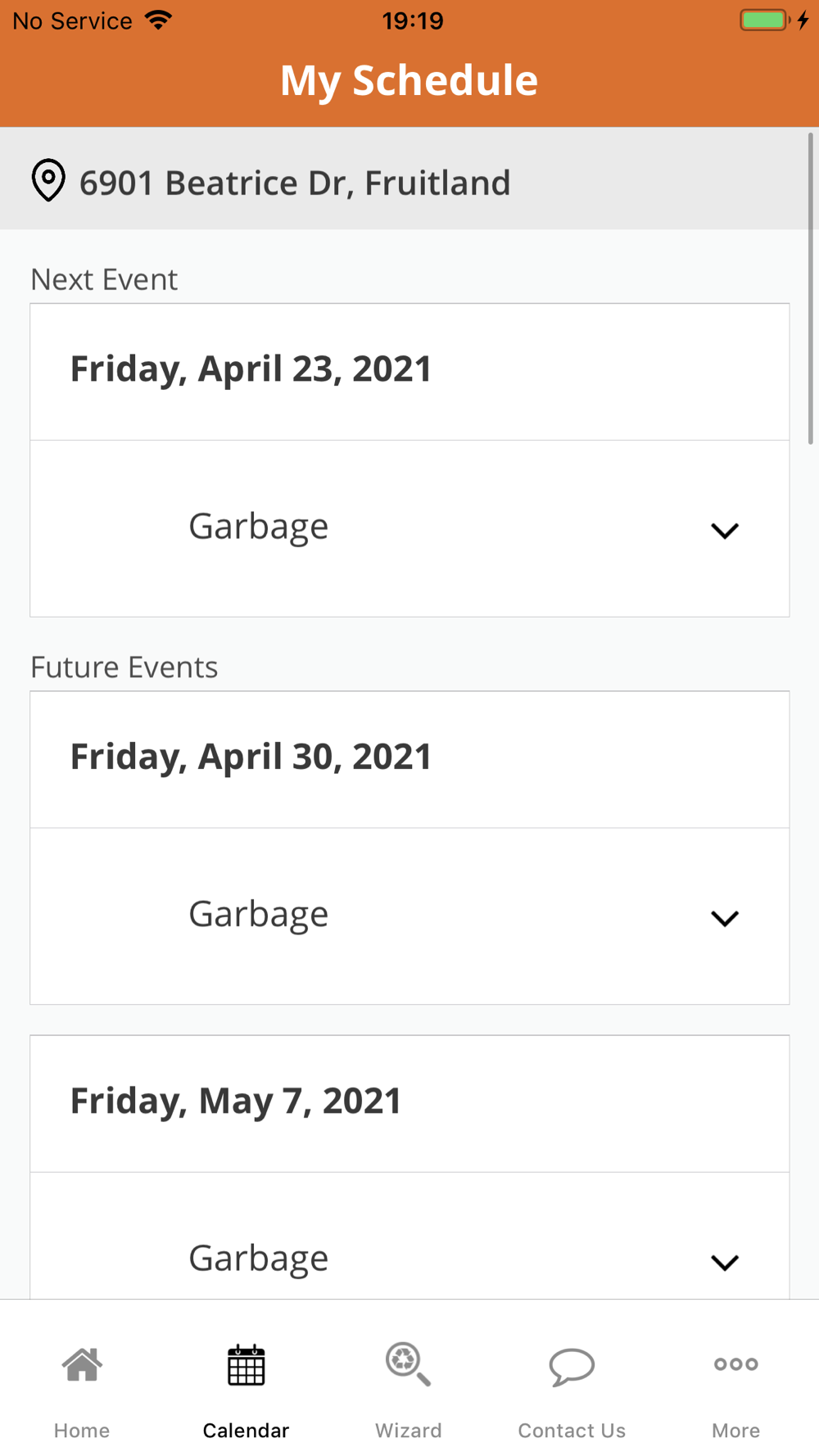The image size is (819, 1456).
Task: Expand the April 30 Garbage chevron
Action: (x=725, y=918)
